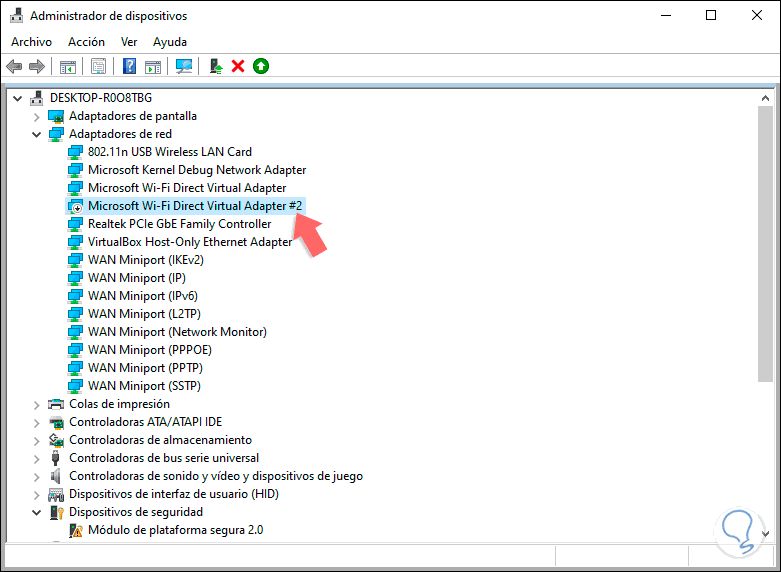Expand Controladoras ATA/ATAPI IDE node
This screenshot has height=572, width=781.
pos(36,423)
